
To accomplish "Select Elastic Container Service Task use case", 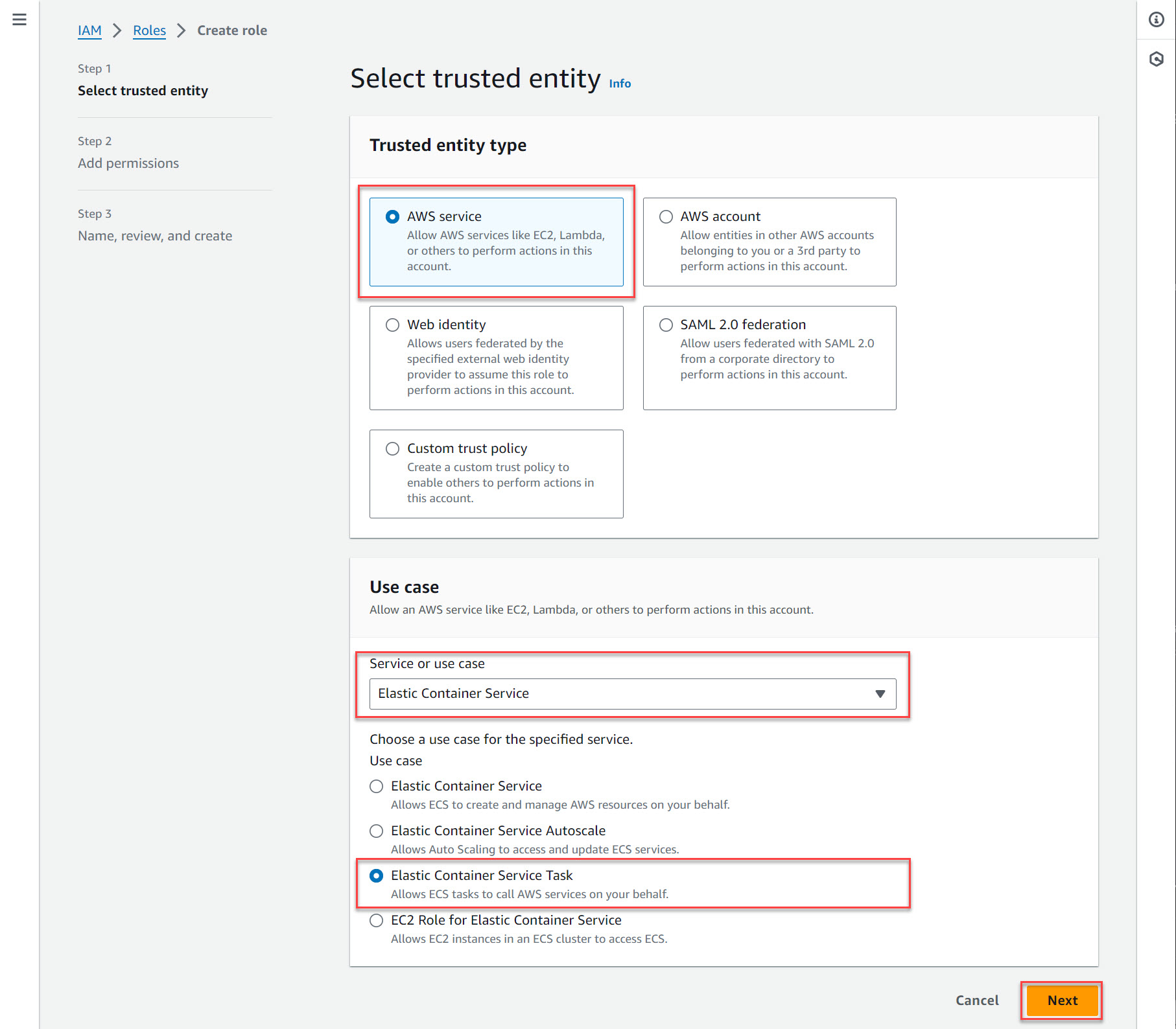I will coord(376,876).
